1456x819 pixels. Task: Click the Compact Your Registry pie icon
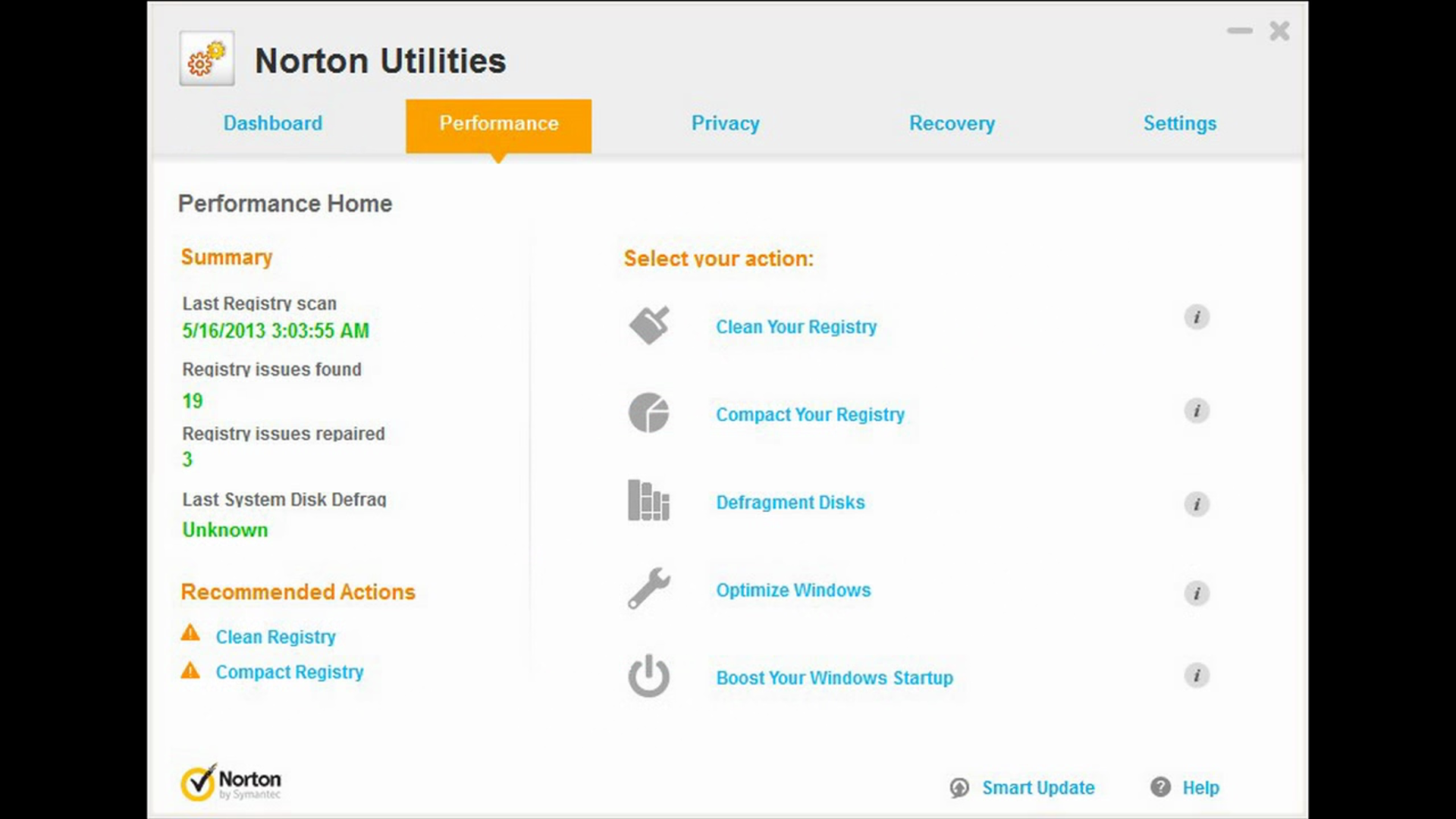pyautogui.click(x=649, y=413)
